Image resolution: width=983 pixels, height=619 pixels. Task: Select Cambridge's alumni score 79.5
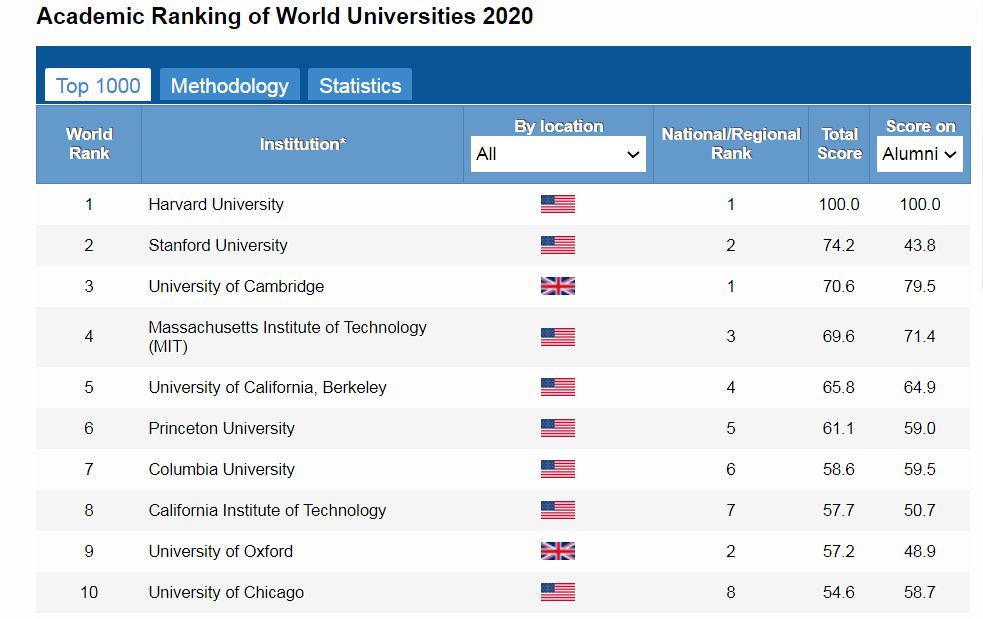click(920, 286)
